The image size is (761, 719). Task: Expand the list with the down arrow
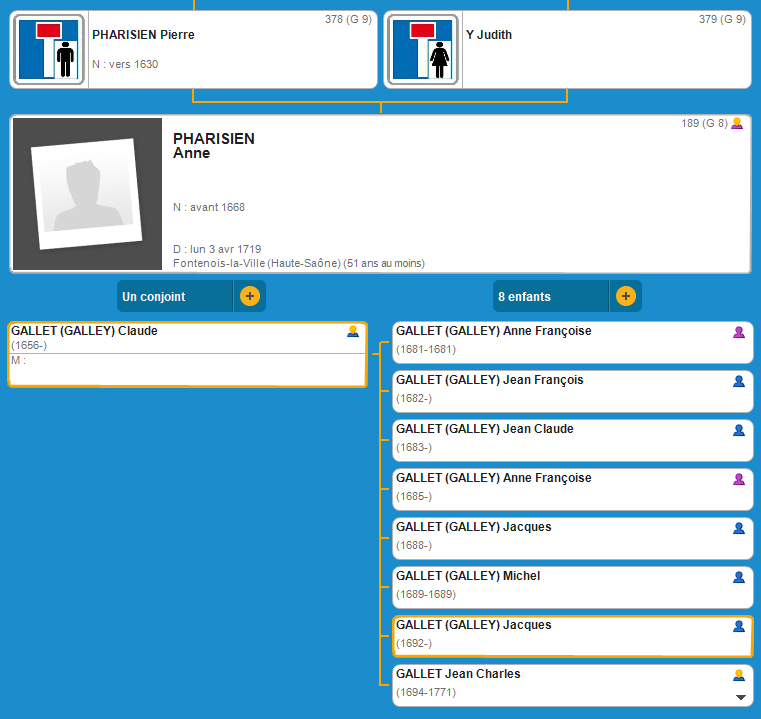[x=741, y=697]
